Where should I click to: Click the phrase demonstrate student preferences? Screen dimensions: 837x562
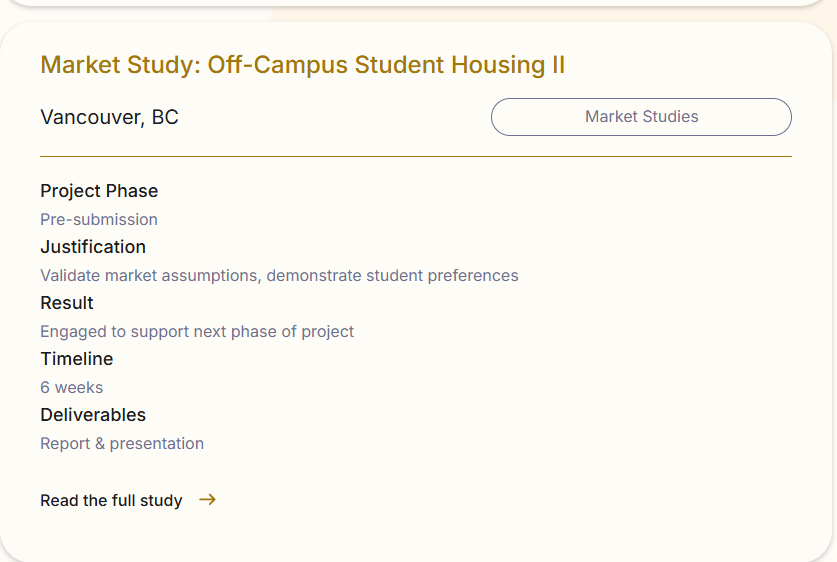392,275
